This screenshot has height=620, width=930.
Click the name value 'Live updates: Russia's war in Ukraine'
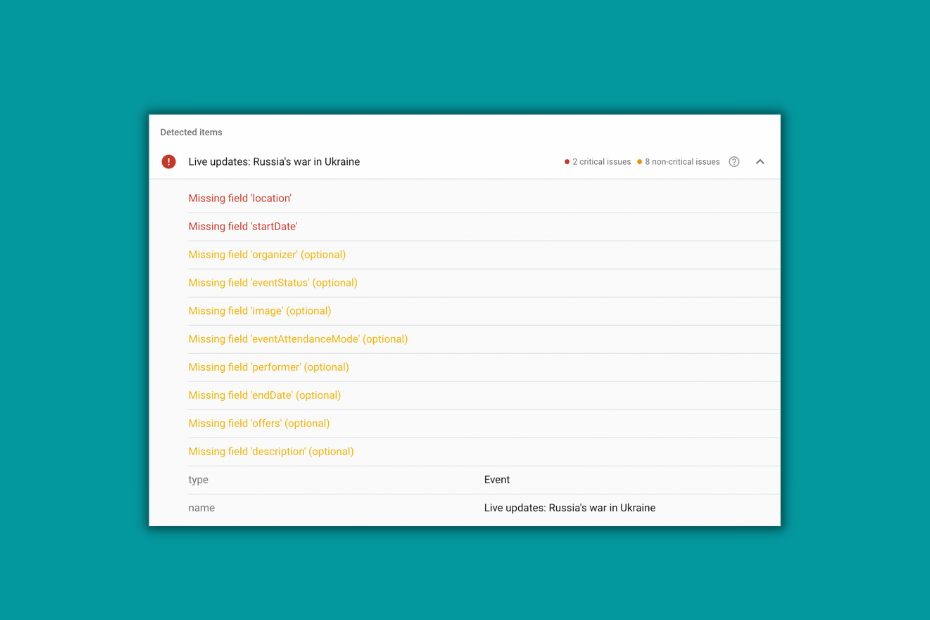coord(569,508)
